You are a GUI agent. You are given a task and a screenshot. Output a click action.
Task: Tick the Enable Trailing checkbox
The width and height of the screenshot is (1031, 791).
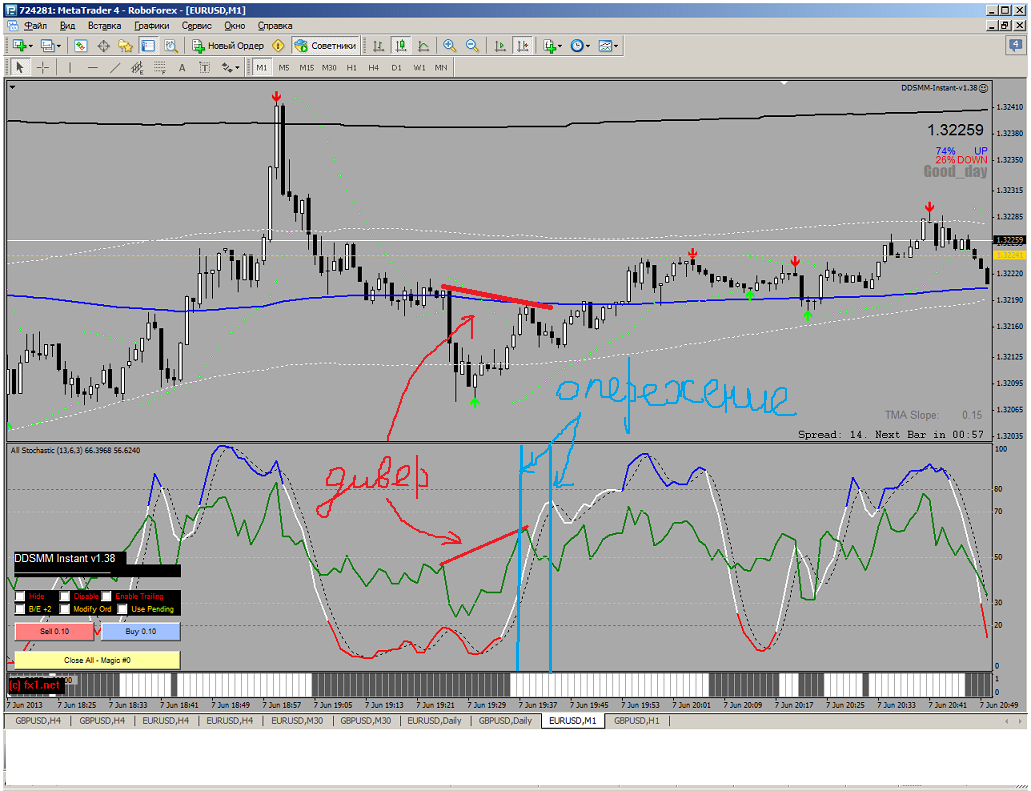click(107, 596)
